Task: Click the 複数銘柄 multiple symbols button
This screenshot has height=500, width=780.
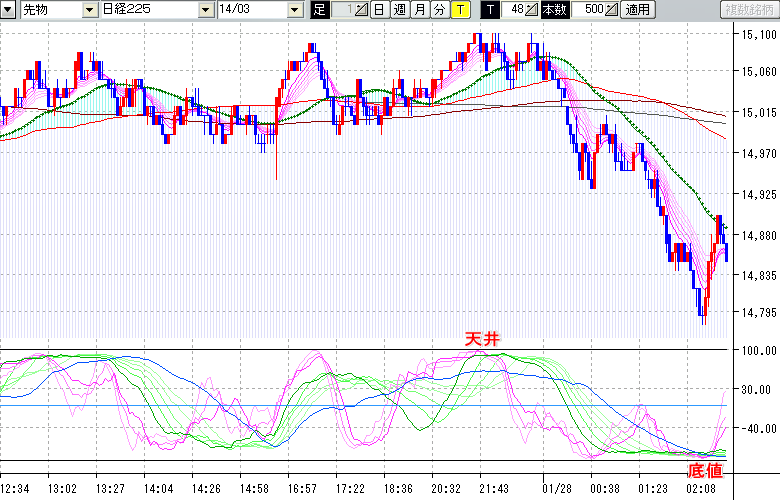Action: point(749,10)
